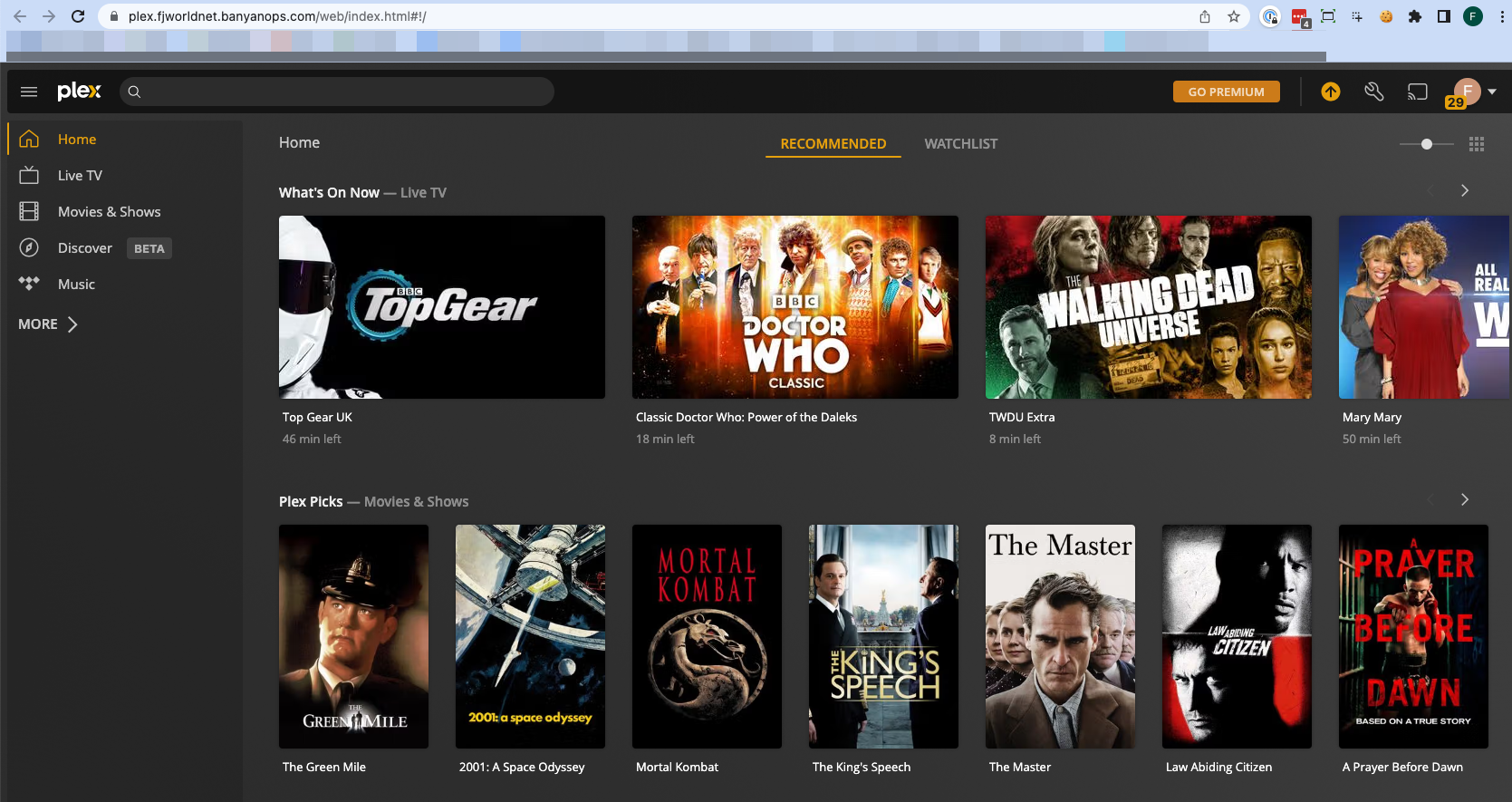Switch to the WATCHLIST tab

coord(960,144)
